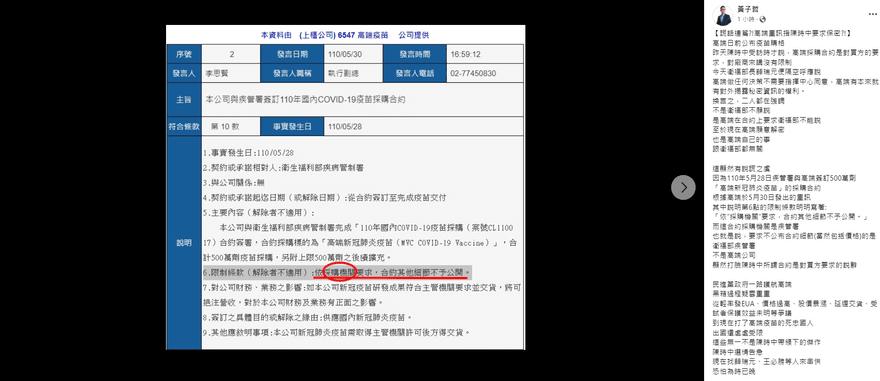Click highlighted line 6.限制條款
Screen dimensions: 880x381
pyautogui.click(x=338, y=273)
